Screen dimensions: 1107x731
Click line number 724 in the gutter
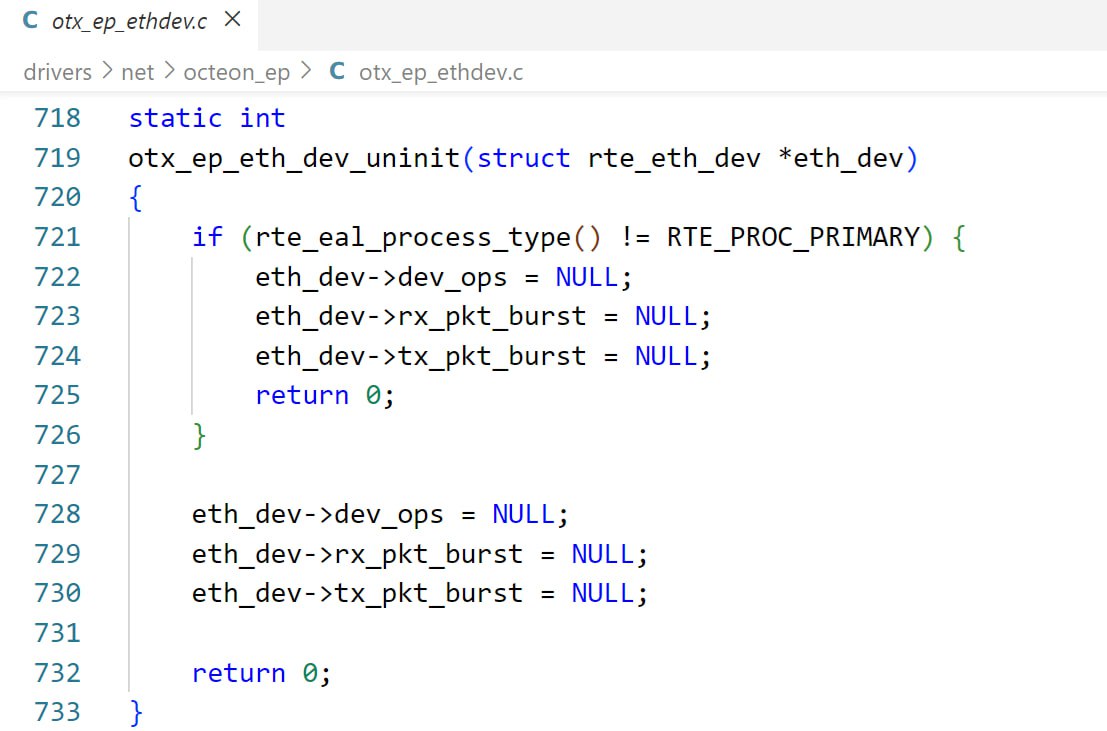click(x=58, y=356)
